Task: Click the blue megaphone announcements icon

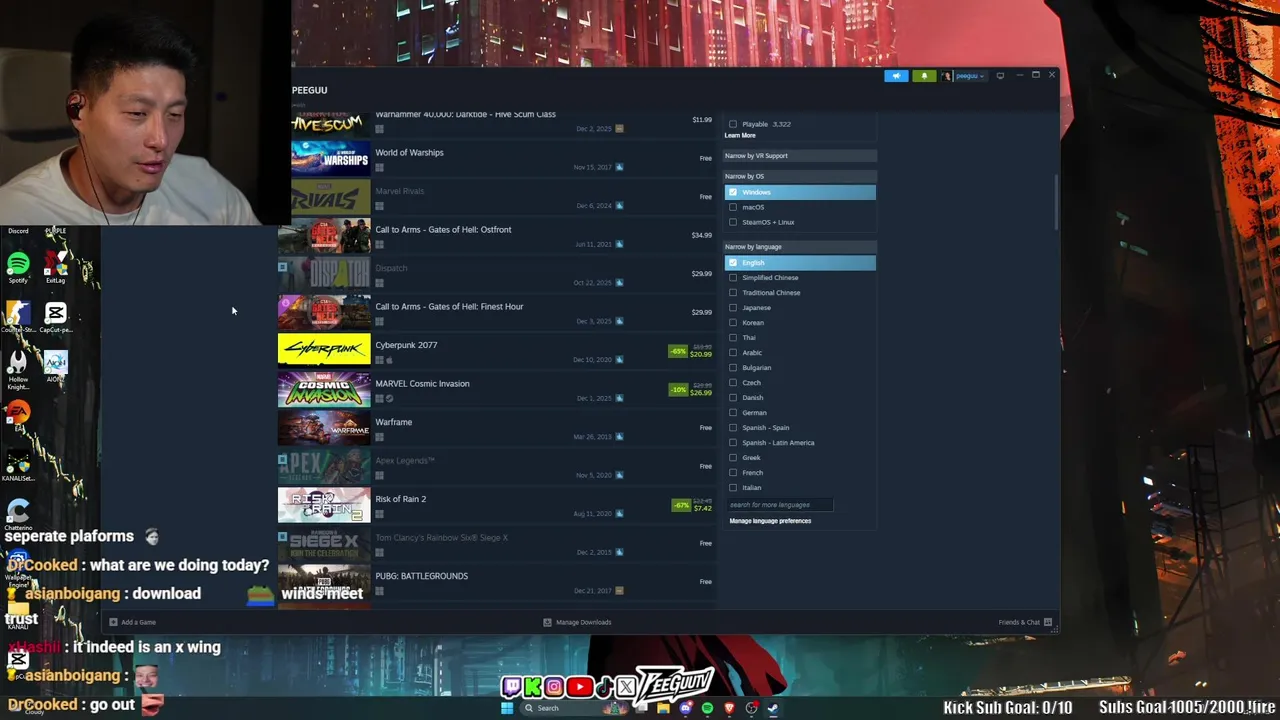Action: pyautogui.click(x=896, y=76)
